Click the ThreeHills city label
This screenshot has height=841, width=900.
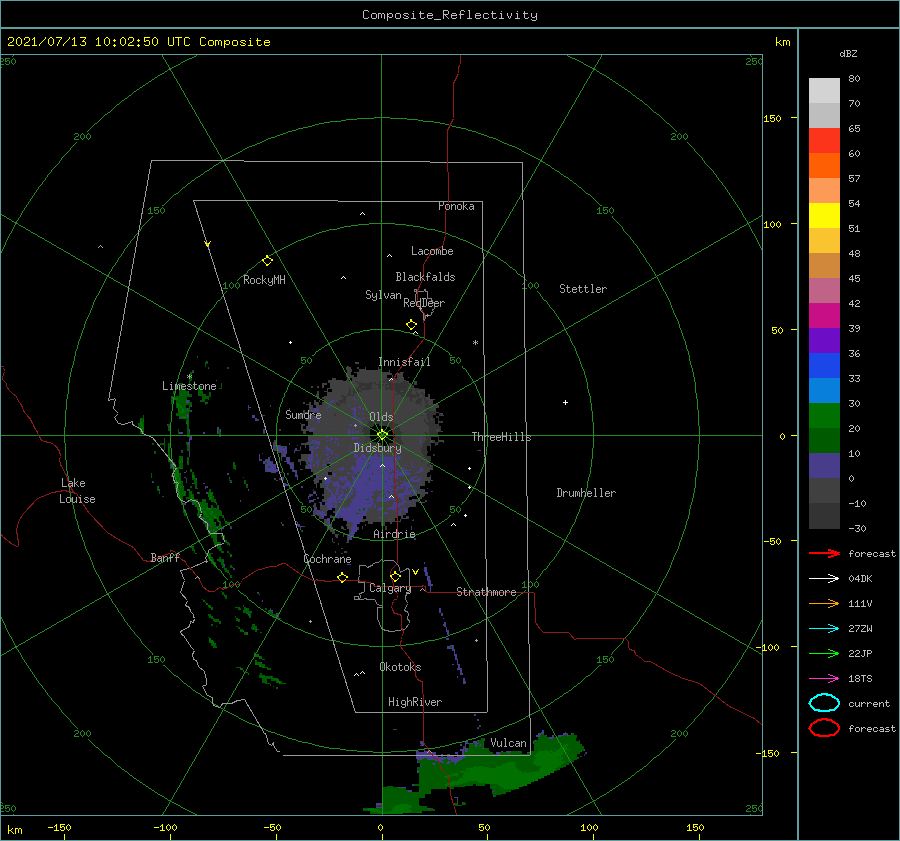501,437
